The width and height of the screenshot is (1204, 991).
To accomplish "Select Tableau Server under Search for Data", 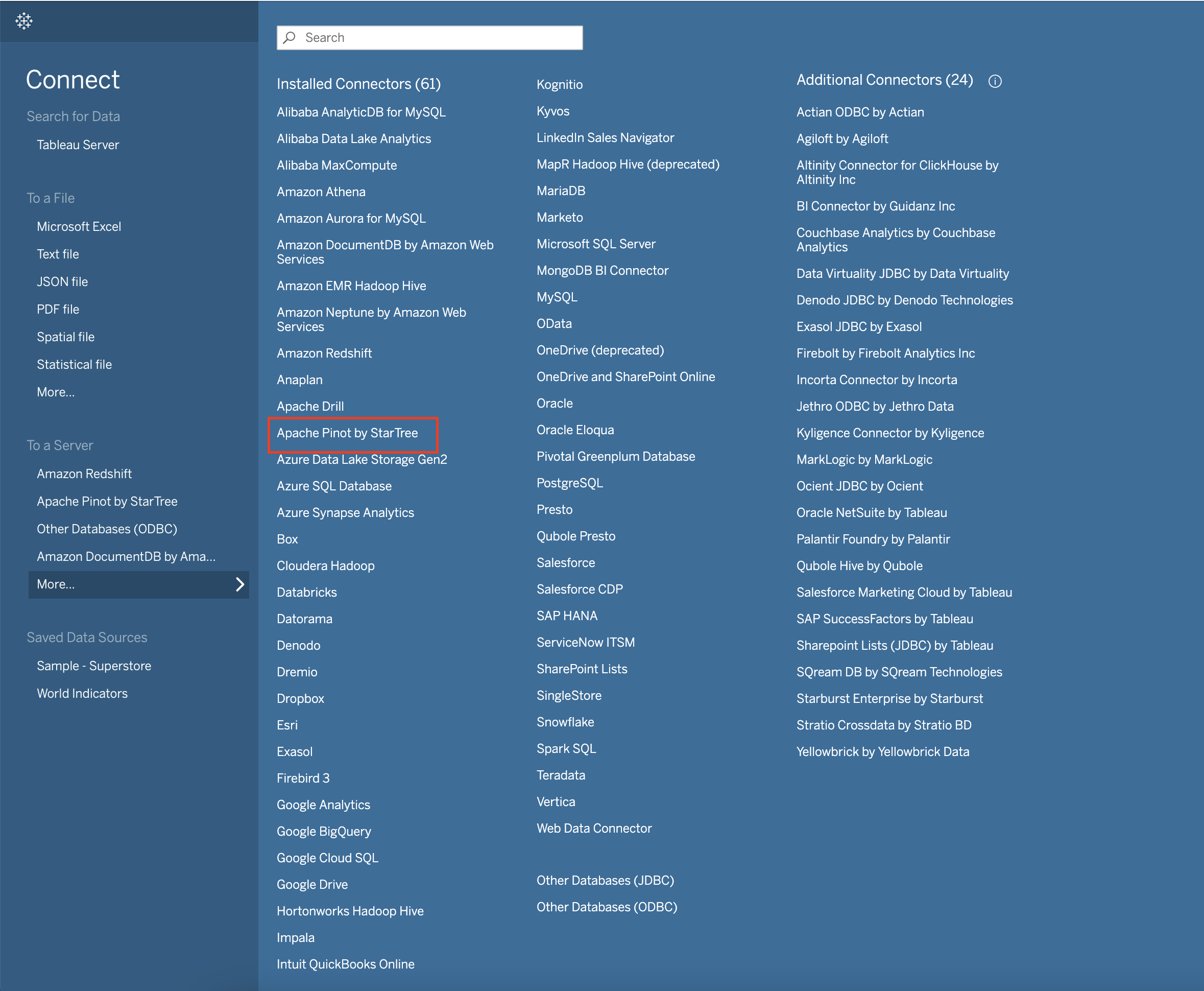I will [78, 145].
